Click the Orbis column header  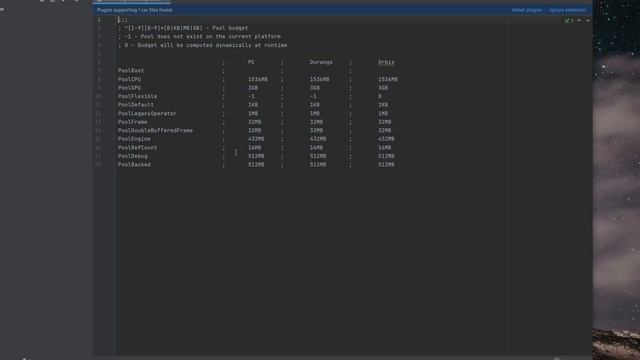[386, 62]
